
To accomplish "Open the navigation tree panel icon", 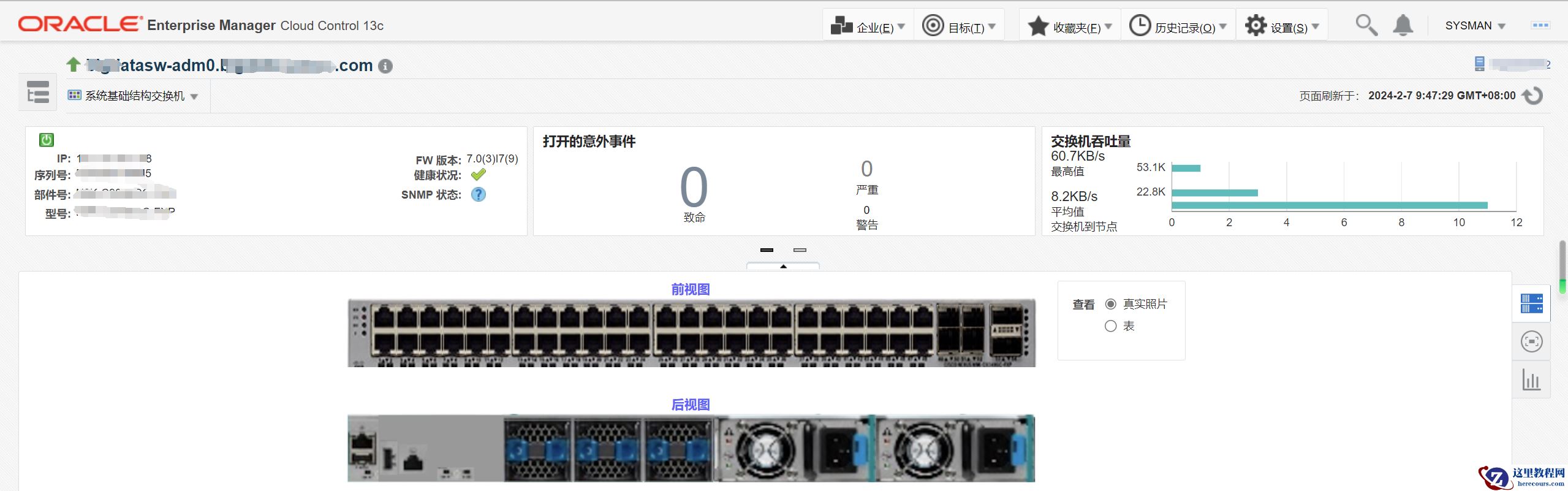I will coord(38,93).
